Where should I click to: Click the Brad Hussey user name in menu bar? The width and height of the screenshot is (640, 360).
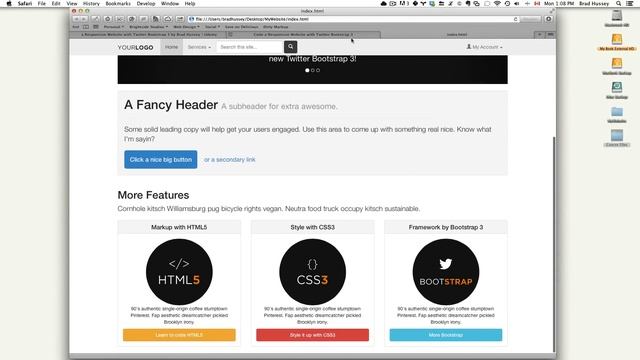594,3
